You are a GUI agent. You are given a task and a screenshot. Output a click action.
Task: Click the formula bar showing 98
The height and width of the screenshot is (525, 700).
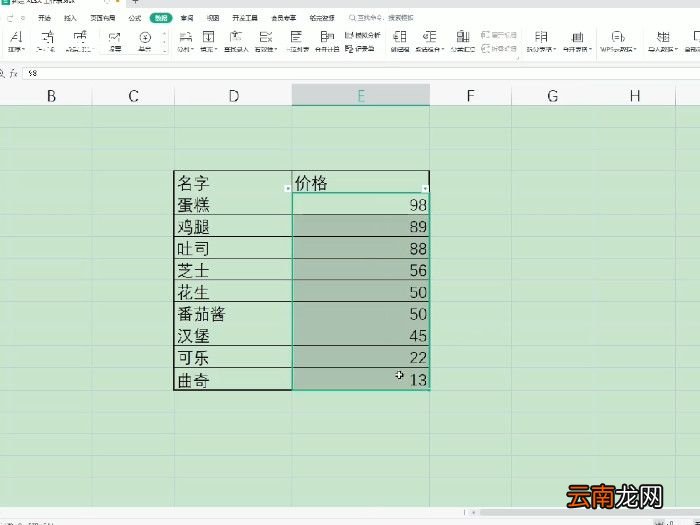point(361,73)
